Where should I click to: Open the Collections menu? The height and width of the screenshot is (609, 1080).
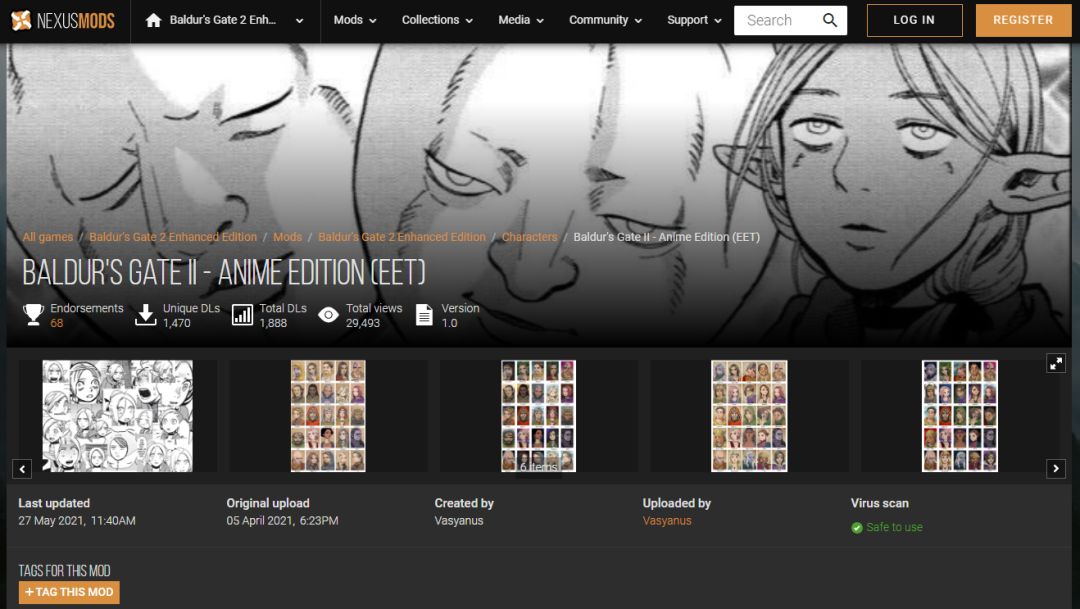[x=437, y=20]
